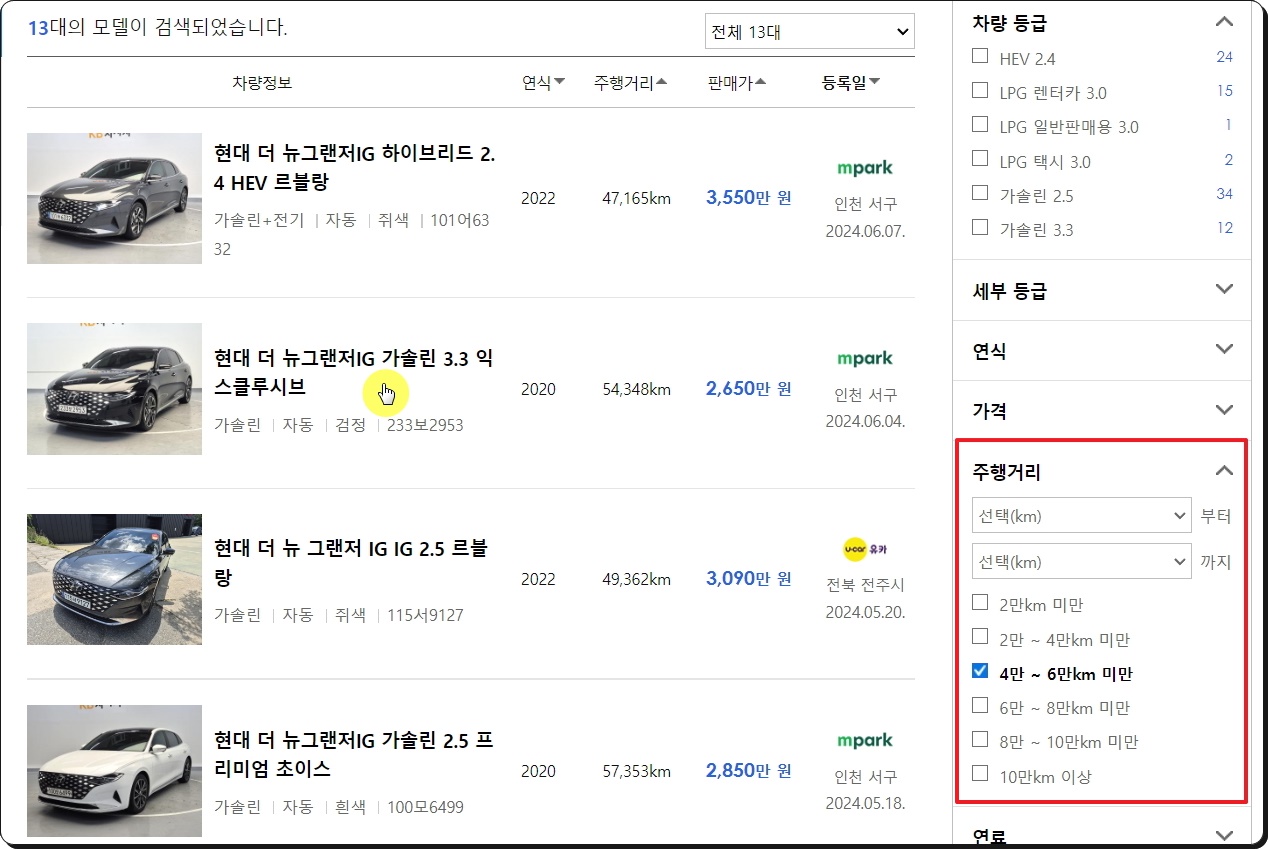The height and width of the screenshot is (849, 1268).
Task: Open the 선택(km) 까지 mileage dropdown
Action: tap(1081, 562)
